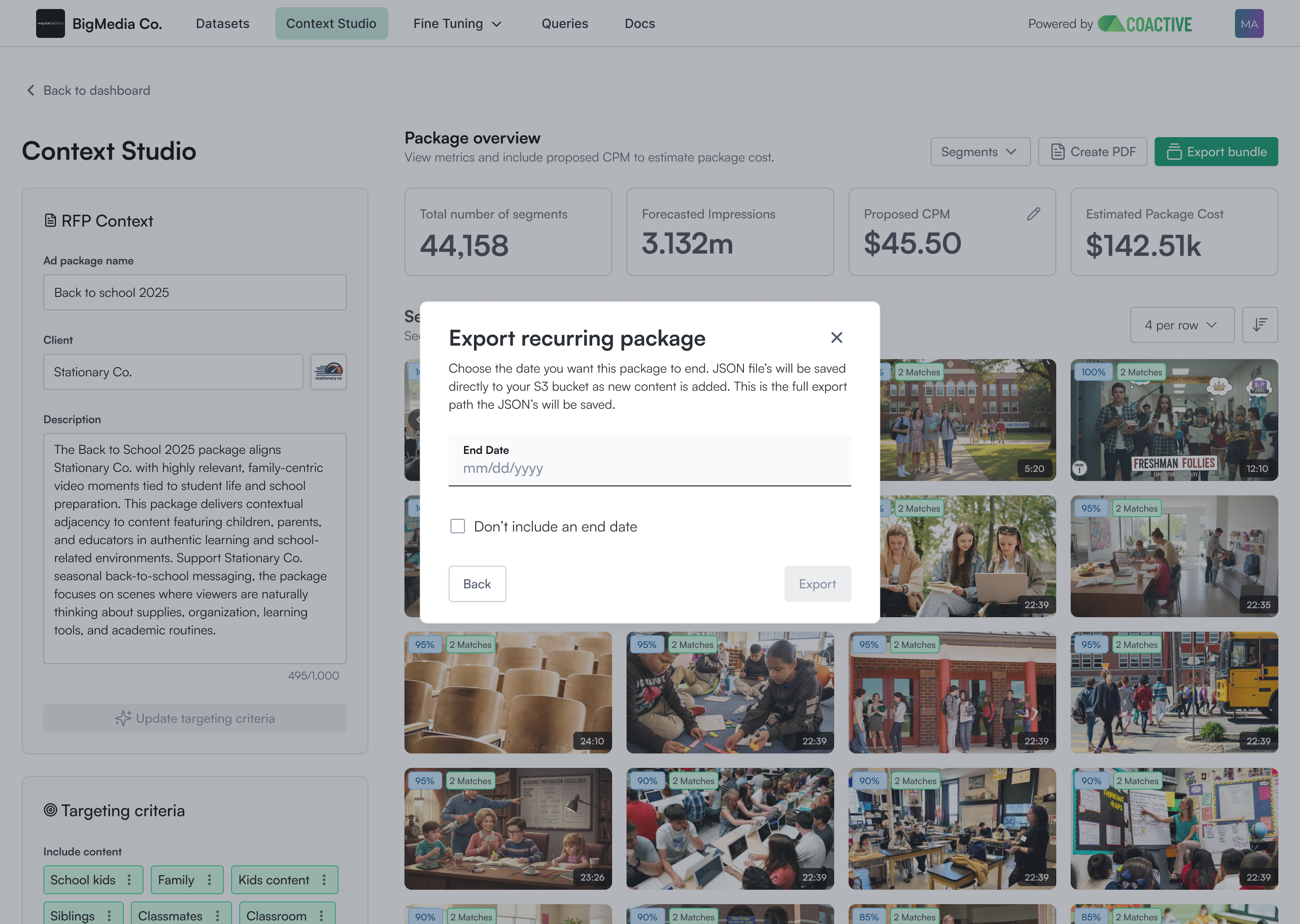1300x924 pixels.
Task: Click the Stationary Co. client logo
Action: [x=329, y=371]
